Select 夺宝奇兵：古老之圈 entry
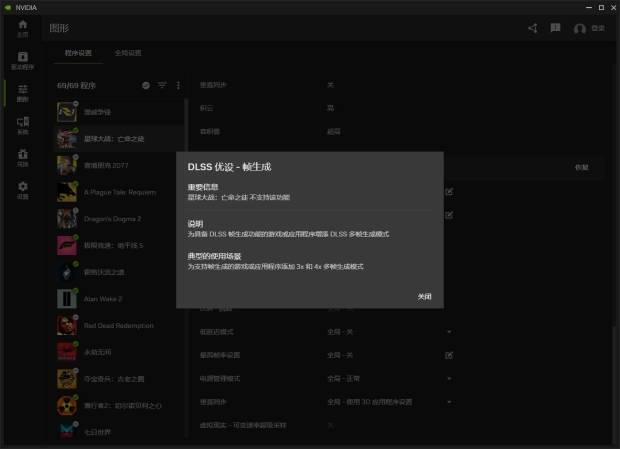Screen dimensions: 620x449 pyautogui.click(x=119, y=379)
